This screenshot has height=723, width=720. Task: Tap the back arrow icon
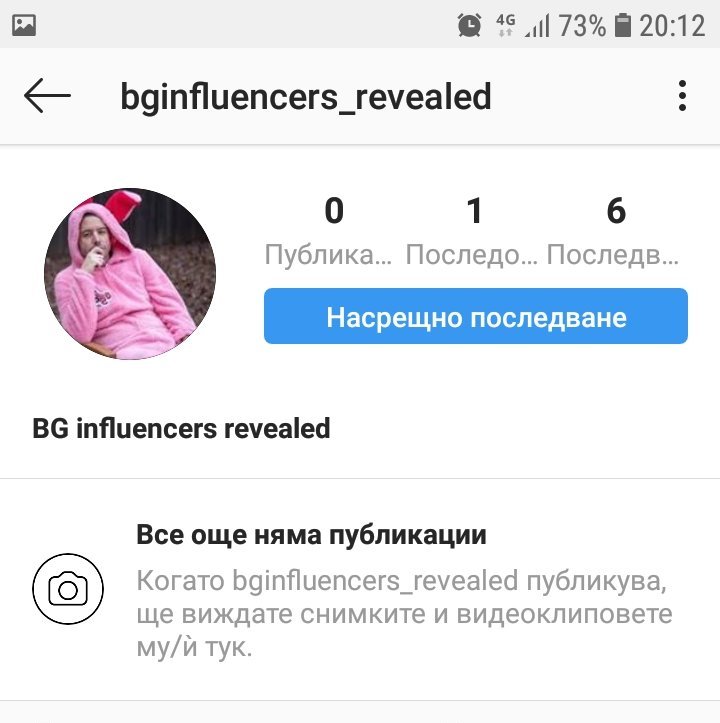47,95
